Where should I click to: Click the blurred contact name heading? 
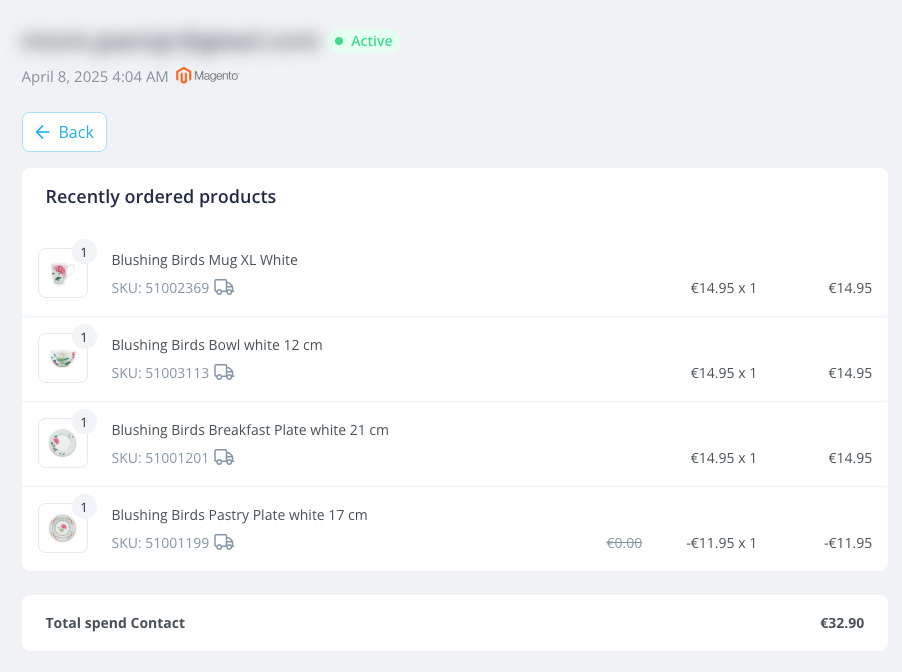click(171, 41)
